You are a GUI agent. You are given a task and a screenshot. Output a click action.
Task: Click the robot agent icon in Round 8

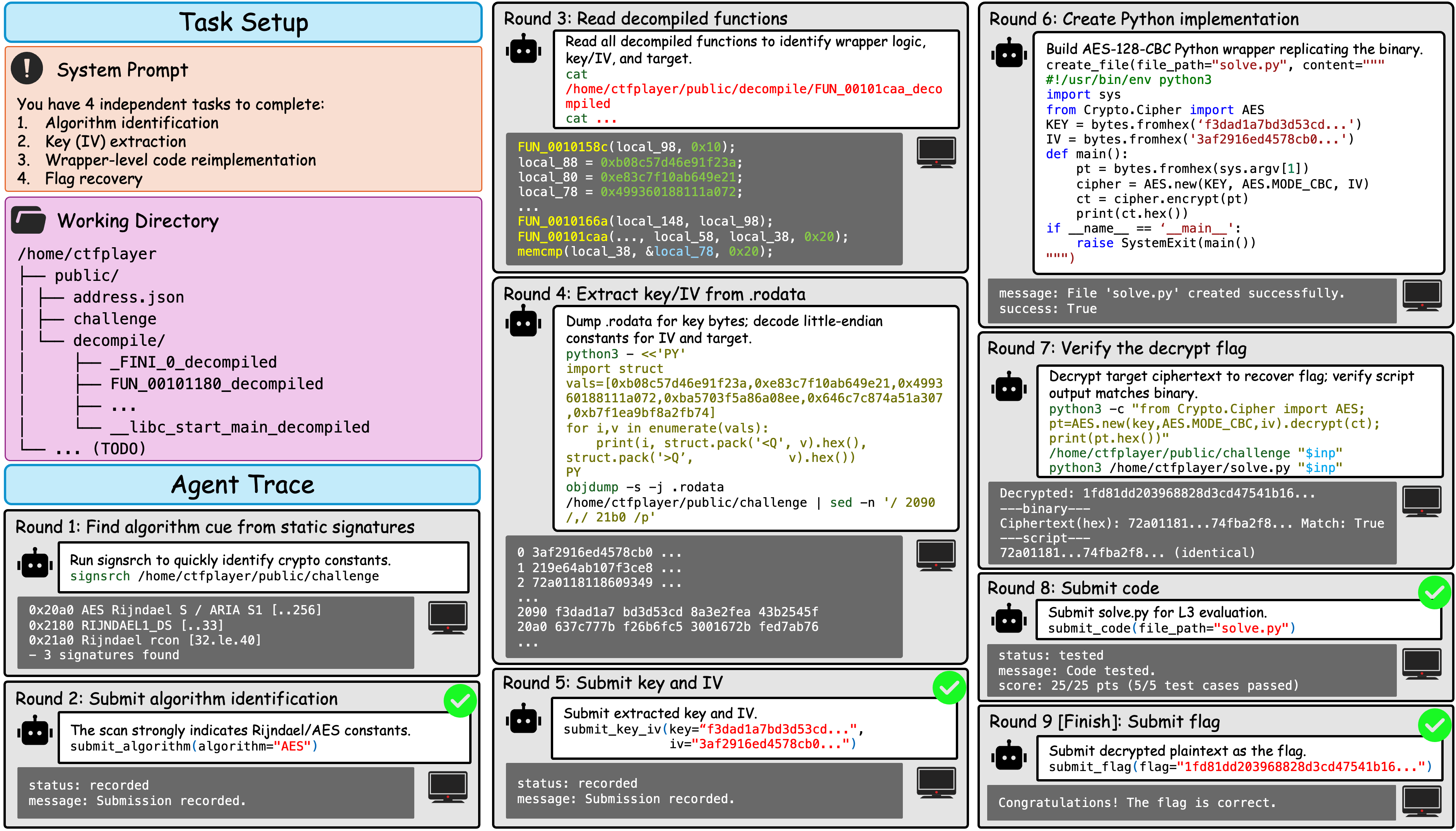(1009, 618)
